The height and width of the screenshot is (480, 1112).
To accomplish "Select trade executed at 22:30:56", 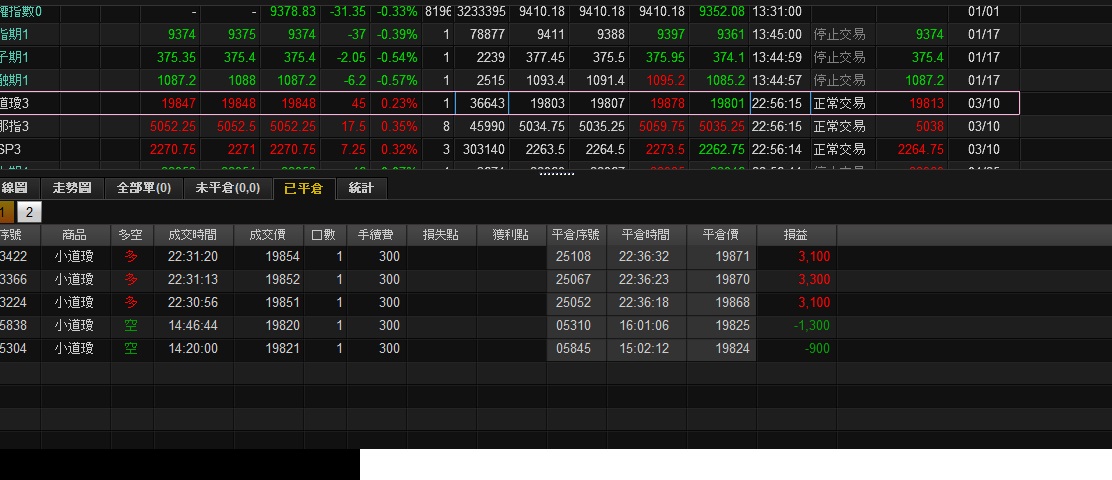I will pos(193,303).
